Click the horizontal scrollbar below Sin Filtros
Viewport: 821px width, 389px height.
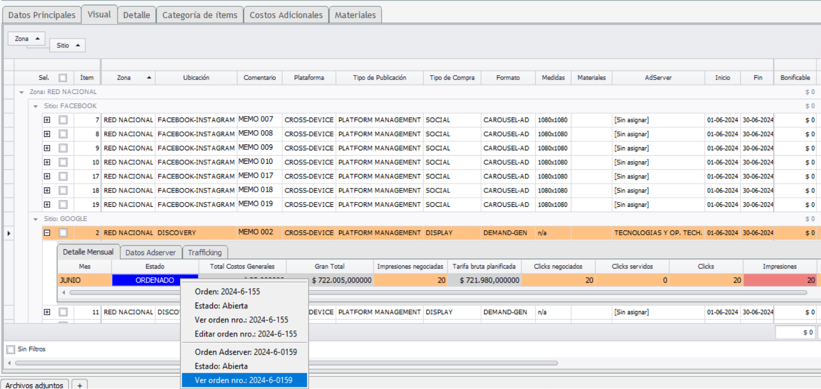(x=286, y=363)
